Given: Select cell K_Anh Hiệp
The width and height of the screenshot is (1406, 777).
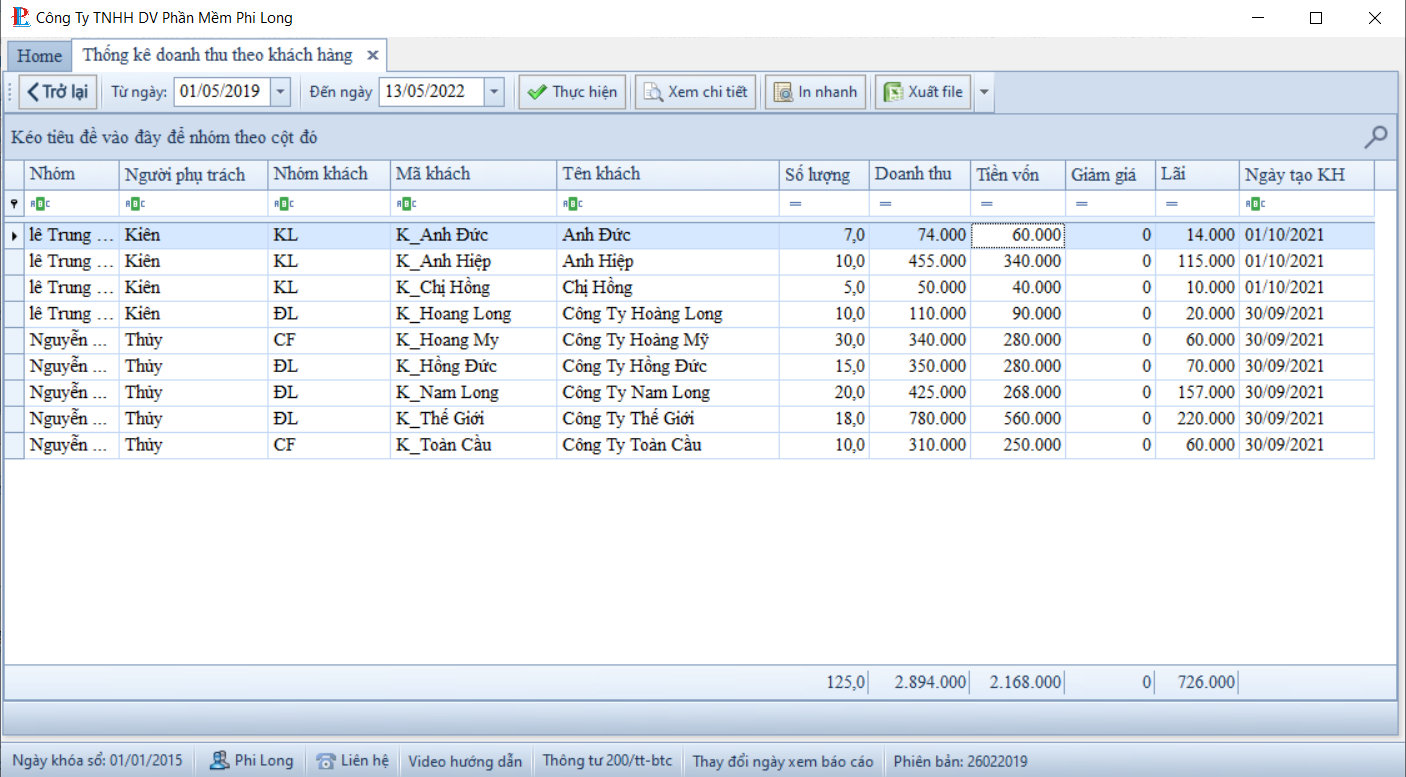Looking at the screenshot, I should click(473, 262).
